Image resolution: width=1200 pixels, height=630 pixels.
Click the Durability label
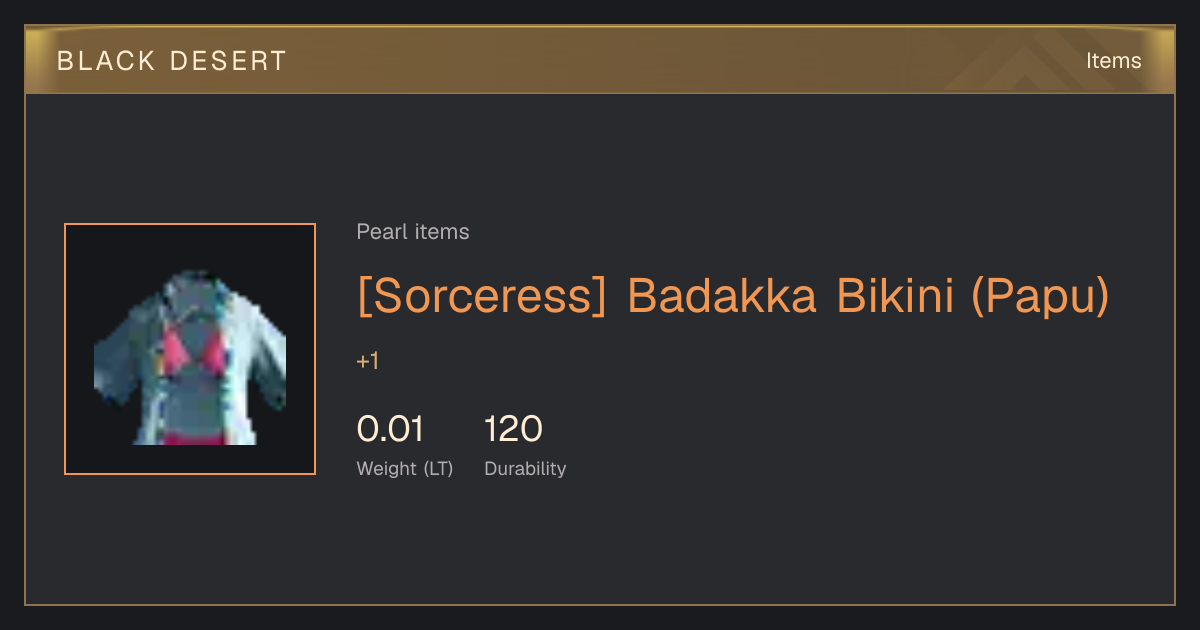tap(525, 469)
